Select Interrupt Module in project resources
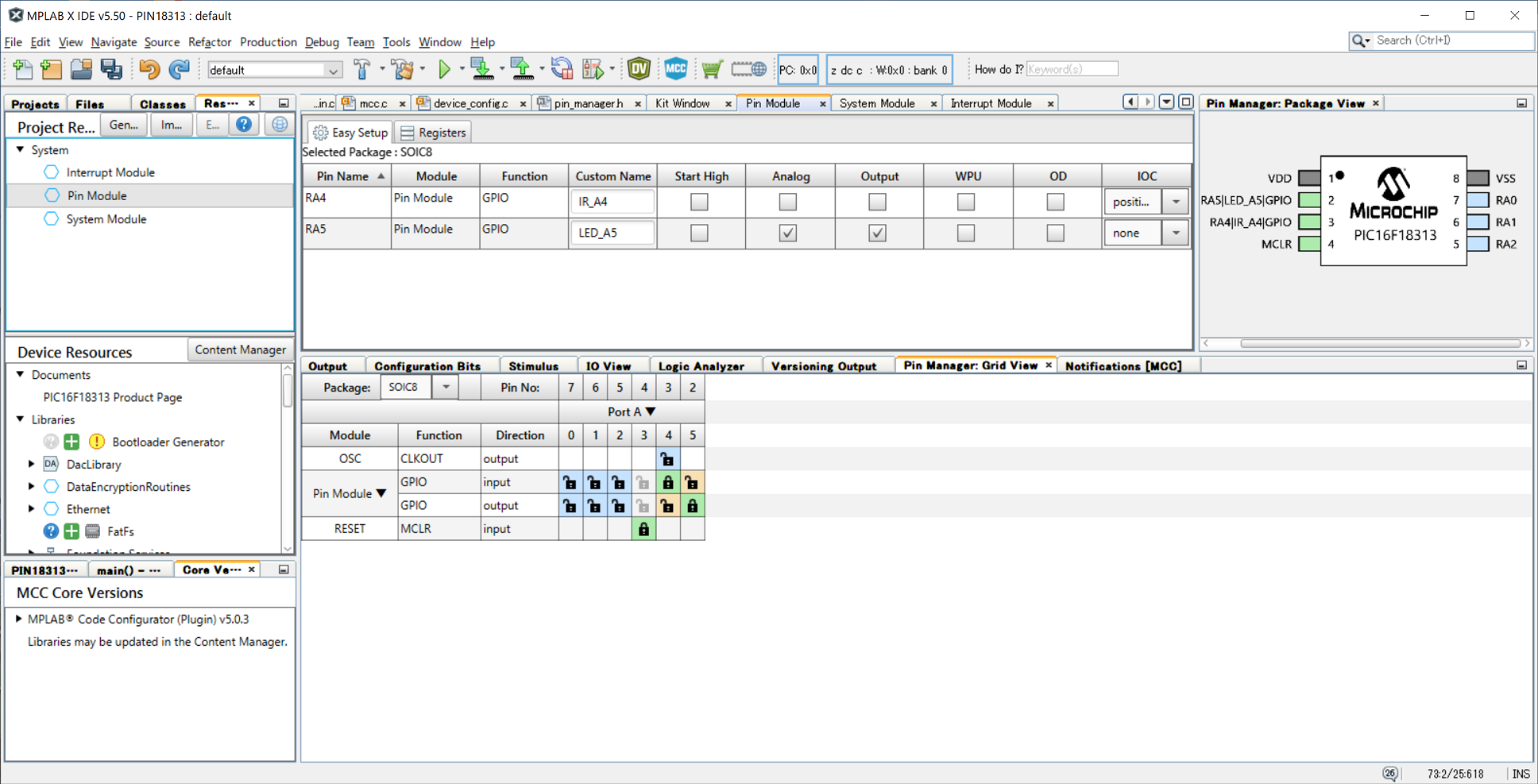Image resolution: width=1538 pixels, height=784 pixels. point(110,172)
